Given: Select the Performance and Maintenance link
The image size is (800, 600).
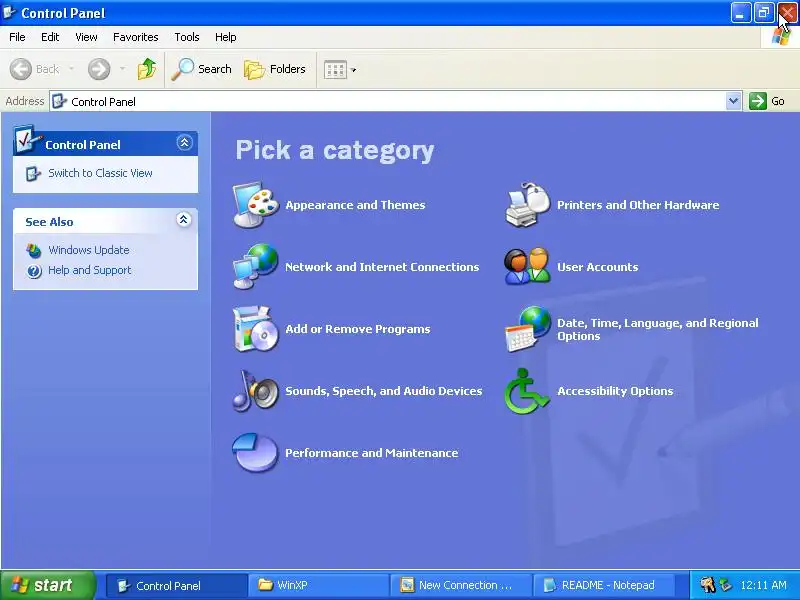Looking at the screenshot, I should pos(371,453).
